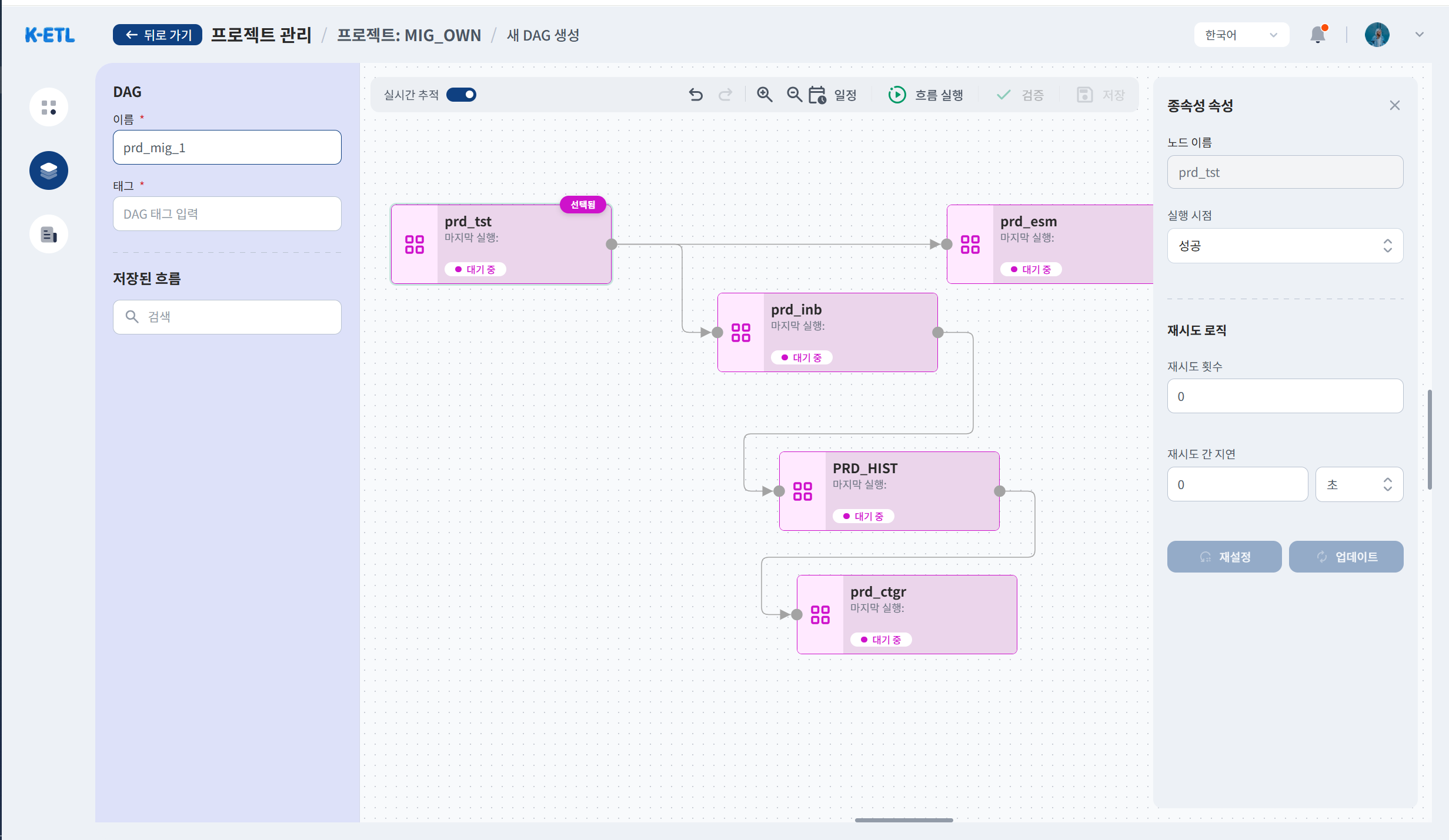Screen dimensions: 1449x840
Task: Select the prd_ctgr node title
Action: tap(878, 592)
